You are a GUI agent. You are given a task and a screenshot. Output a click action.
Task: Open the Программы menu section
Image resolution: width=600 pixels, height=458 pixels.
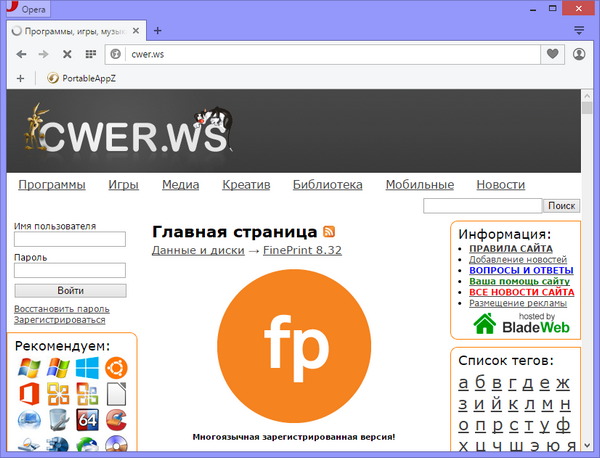pyautogui.click(x=52, y=185)
